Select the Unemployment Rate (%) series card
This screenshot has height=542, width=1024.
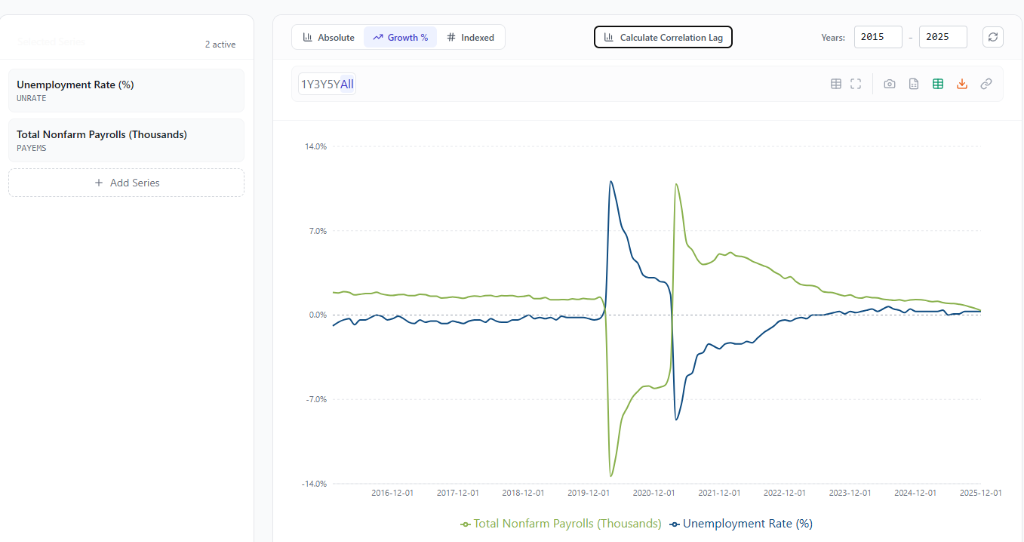[x=126, y=90]
